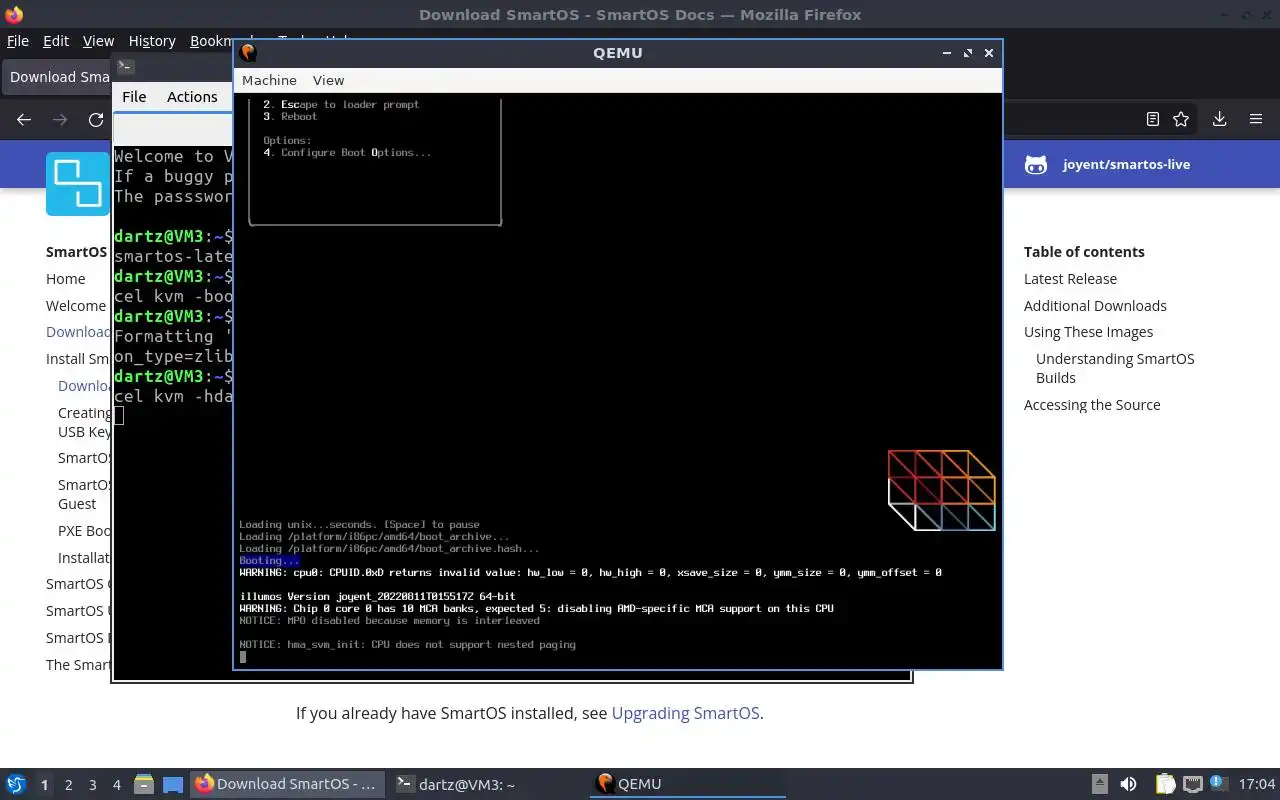Click the Firefox back arrow button
The image size is (1280, 800).
pyautogui.click(x=24, y=119)
